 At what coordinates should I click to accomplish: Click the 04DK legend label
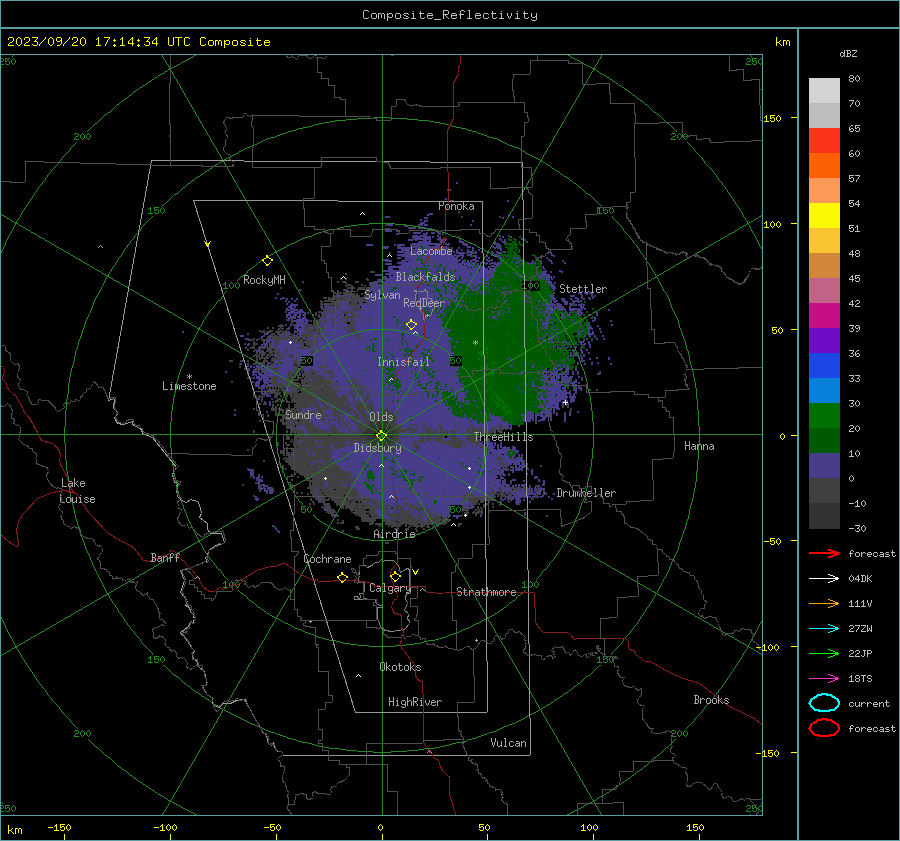[860, 579]
